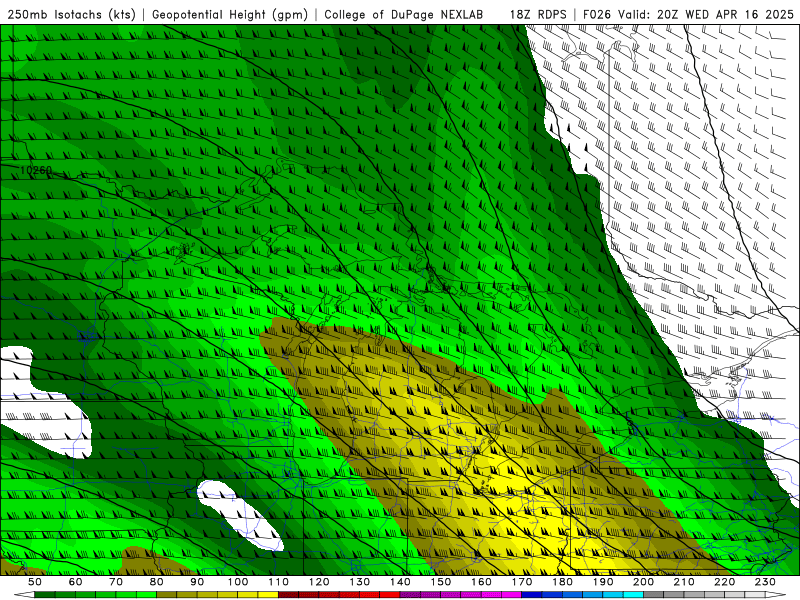Click the '160' color scale label
This screenshot has height=600, width=800.
coord(482,582)
